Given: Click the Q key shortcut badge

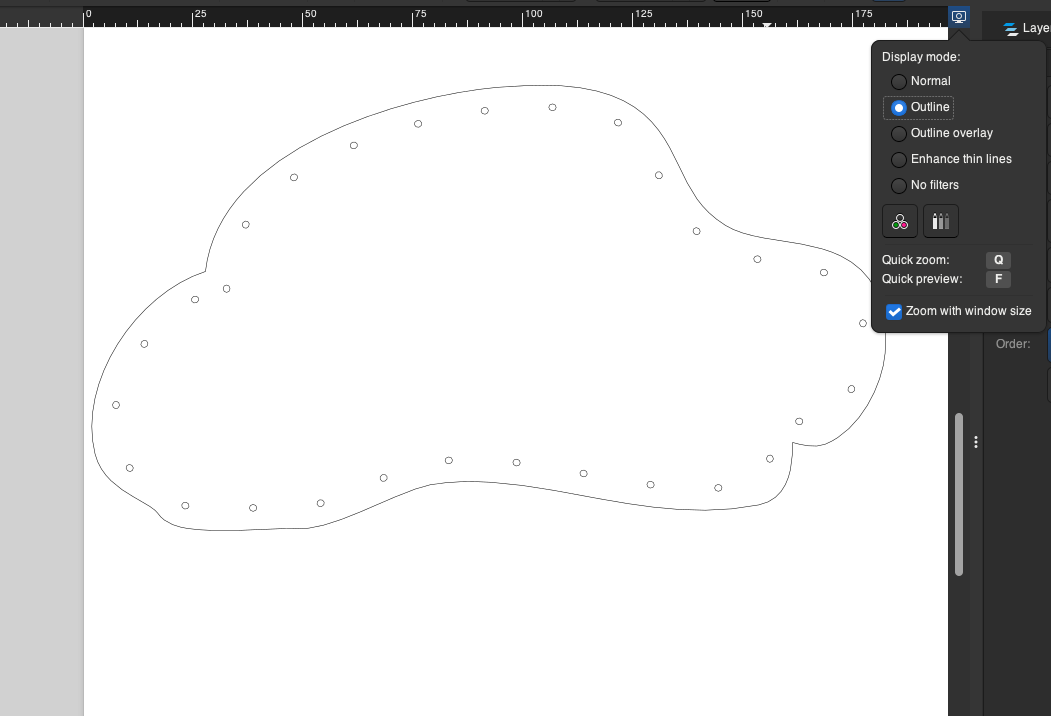Looking at the screenshot, I should tap(998, 260).
